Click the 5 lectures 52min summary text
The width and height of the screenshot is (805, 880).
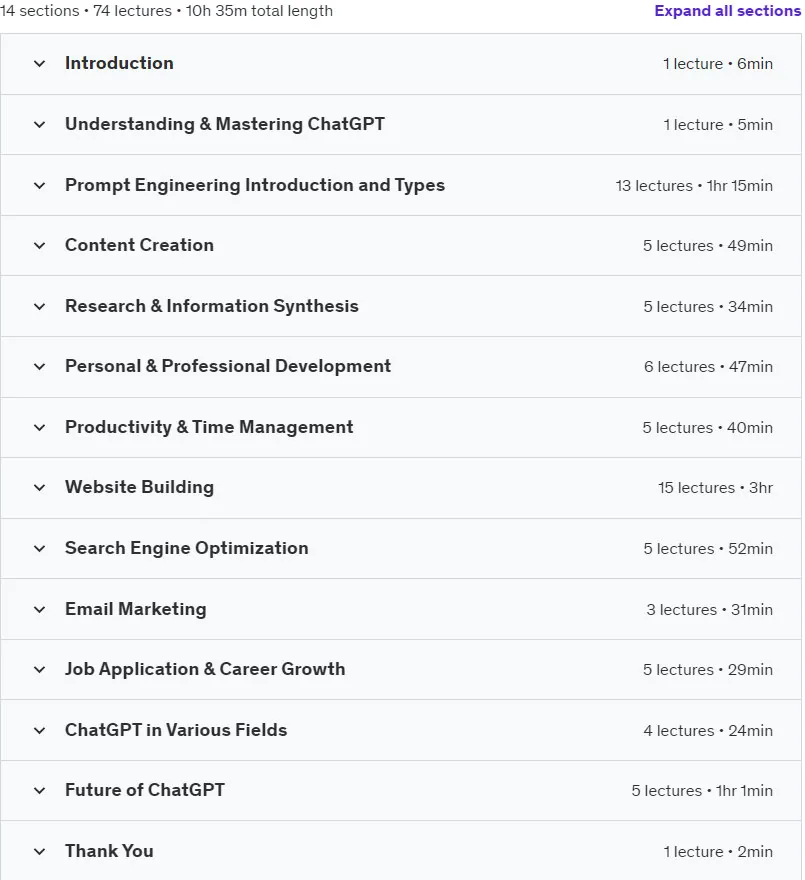[x=708, y=549]
